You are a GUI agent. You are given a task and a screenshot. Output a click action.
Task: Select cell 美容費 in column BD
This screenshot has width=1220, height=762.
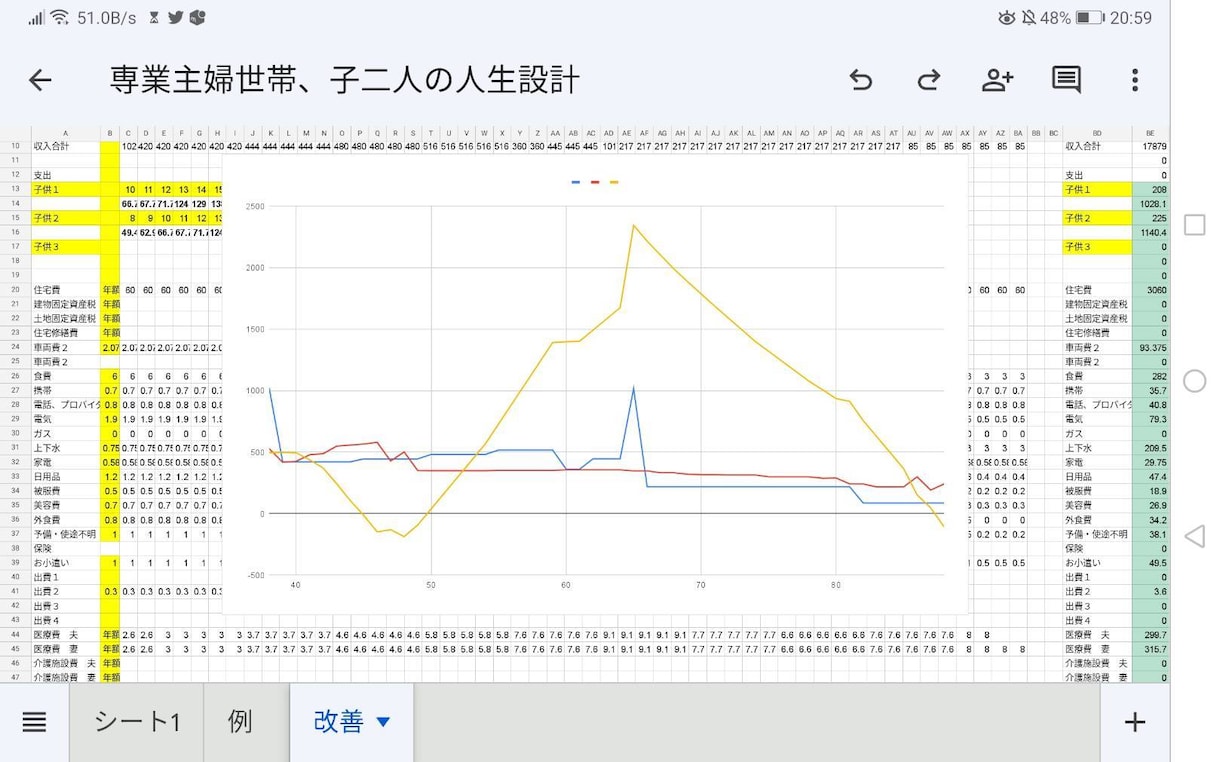click(1097, 506)
